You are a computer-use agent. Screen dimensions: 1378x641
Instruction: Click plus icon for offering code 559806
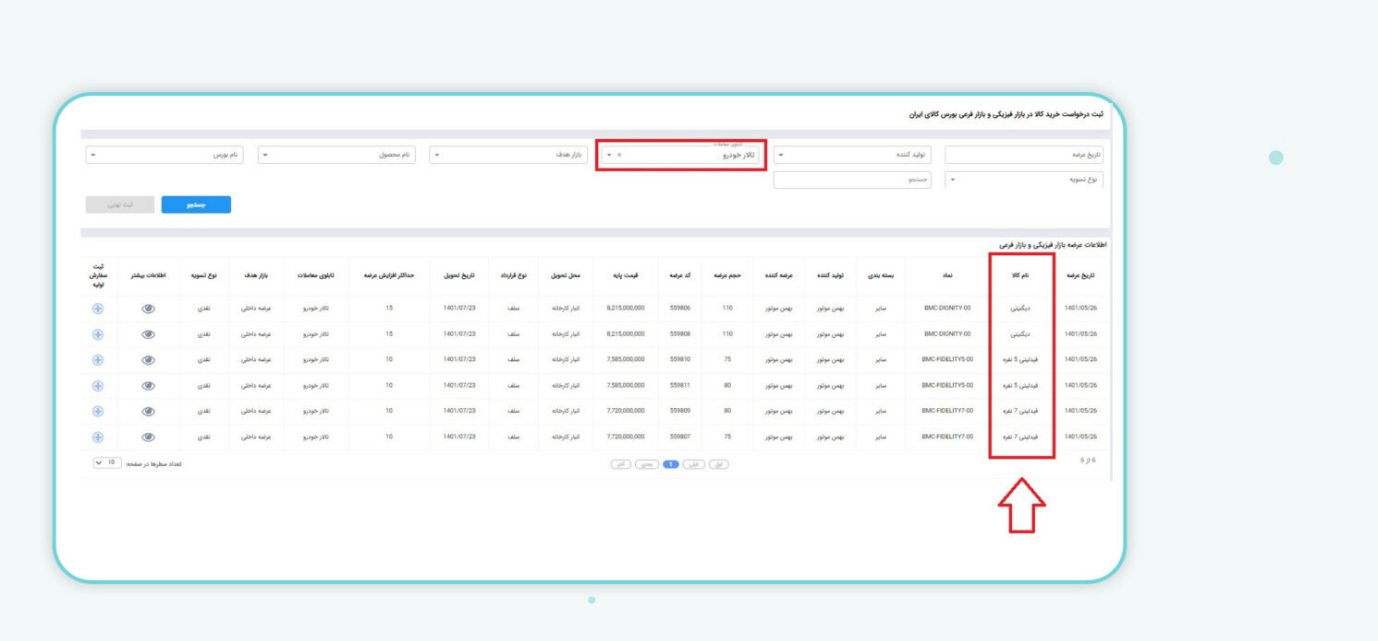[98, 308]
